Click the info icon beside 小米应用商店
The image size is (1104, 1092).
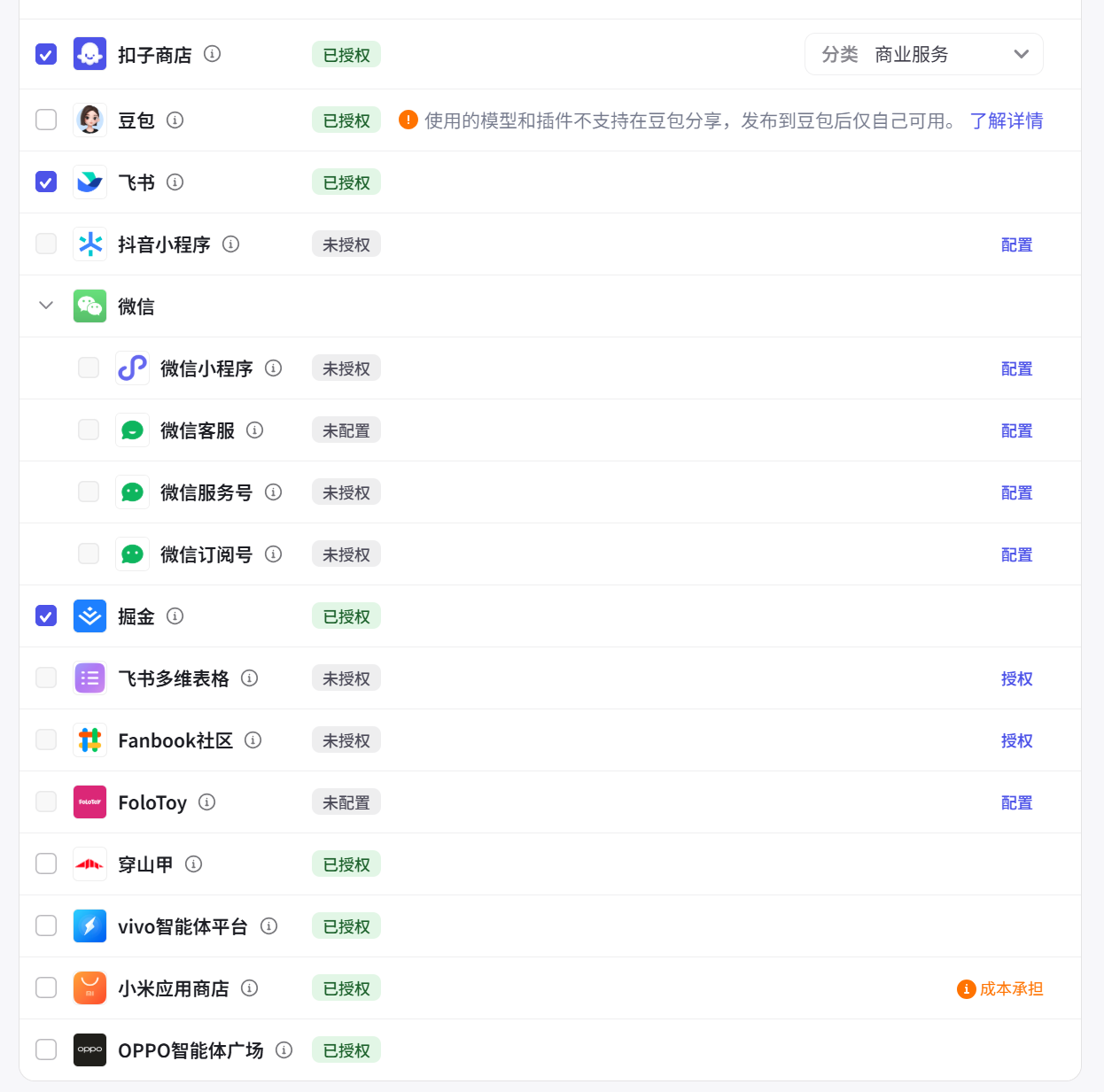(249, 988)
